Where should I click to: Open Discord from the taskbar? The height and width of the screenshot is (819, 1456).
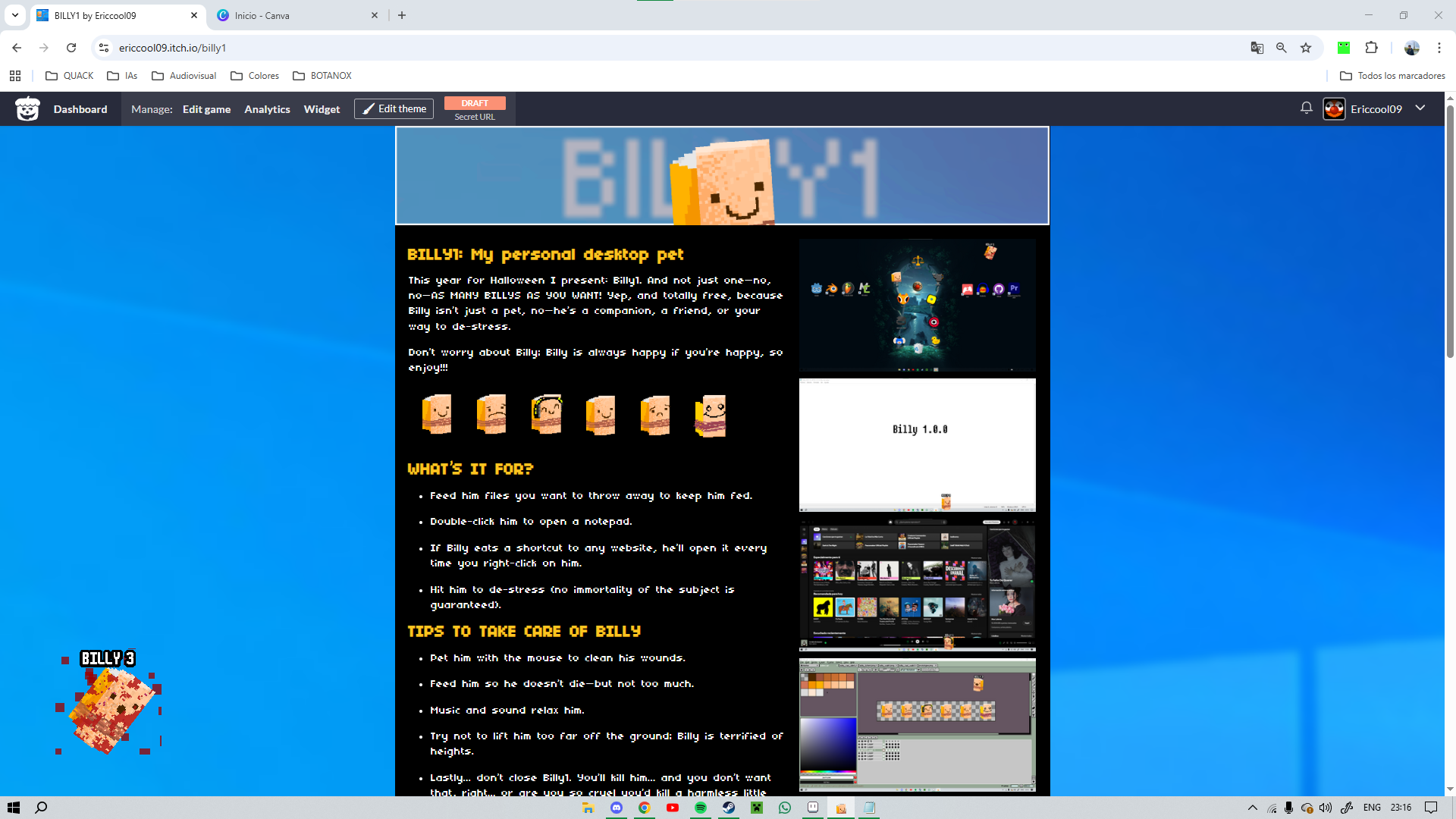pos(617,808)
